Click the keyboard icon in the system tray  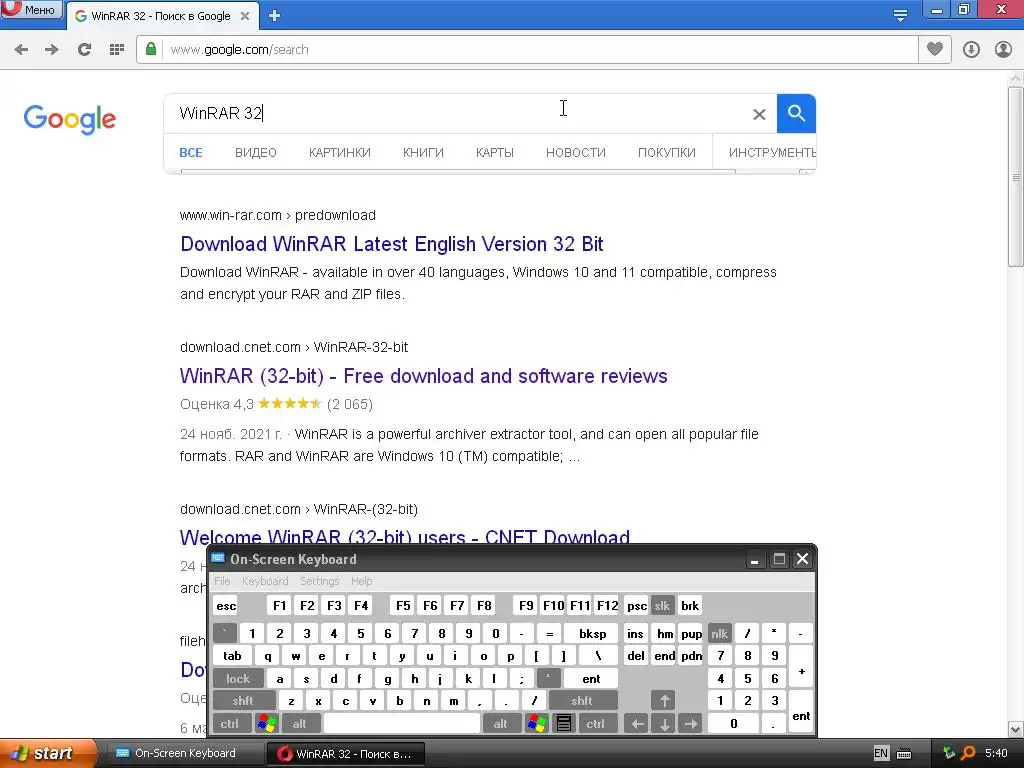pyautogui.click(x=904, y=754)
